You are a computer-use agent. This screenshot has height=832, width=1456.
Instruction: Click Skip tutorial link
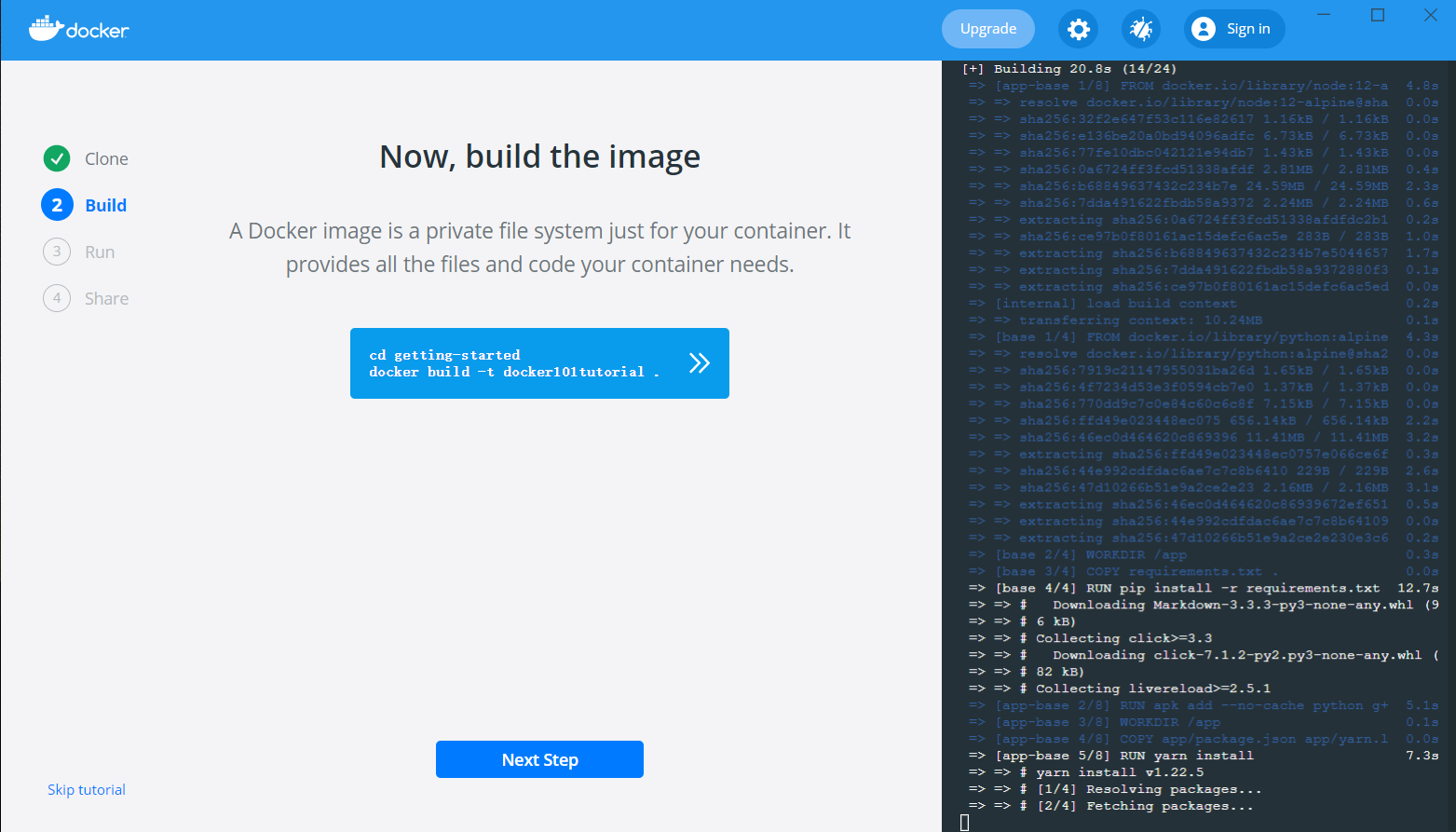click(x=87, y=789)
